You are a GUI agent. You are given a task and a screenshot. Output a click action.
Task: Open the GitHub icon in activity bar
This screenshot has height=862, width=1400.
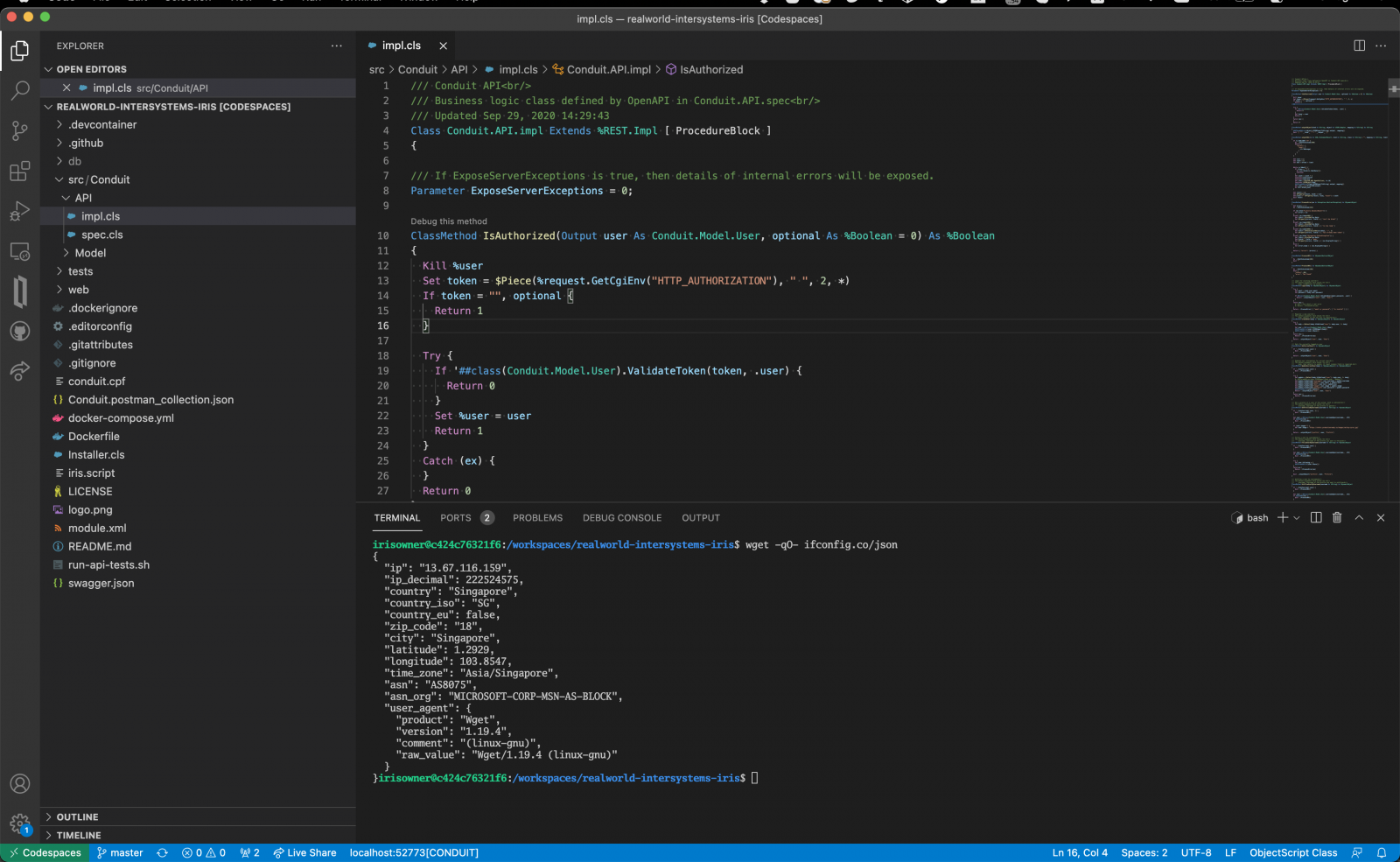(19, 331)
